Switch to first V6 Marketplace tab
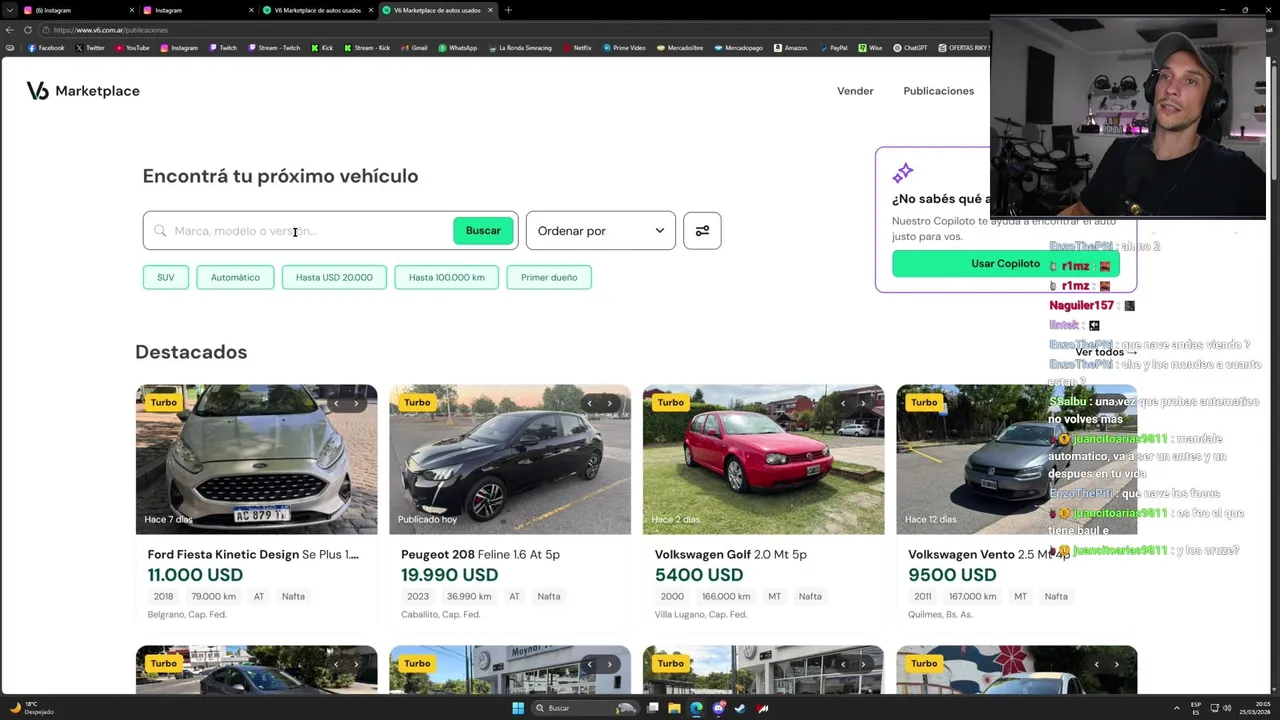 tap(316, 10)
